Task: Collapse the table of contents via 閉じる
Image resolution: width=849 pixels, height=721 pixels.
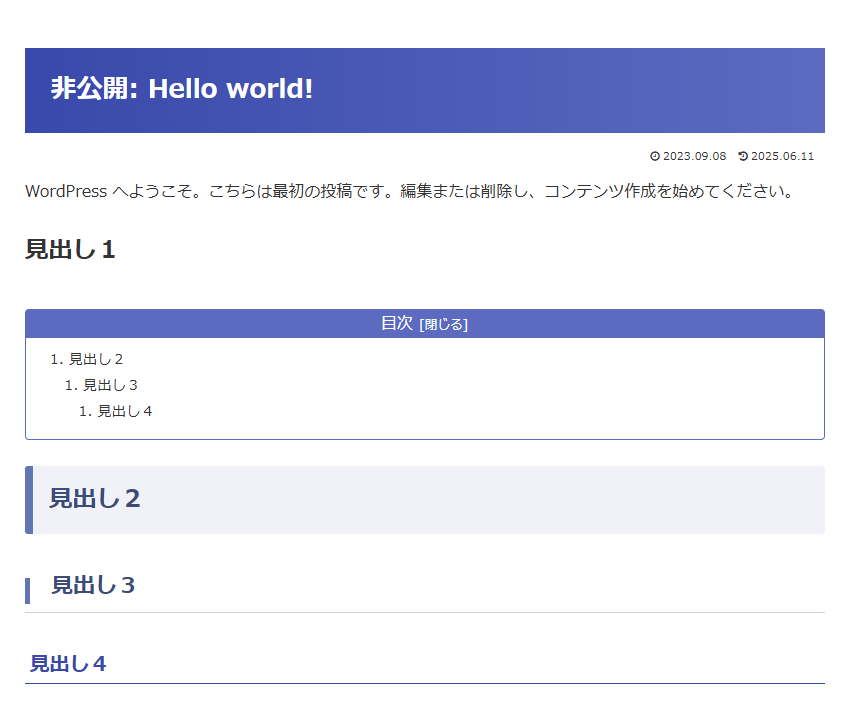Action: coord(443,325)
